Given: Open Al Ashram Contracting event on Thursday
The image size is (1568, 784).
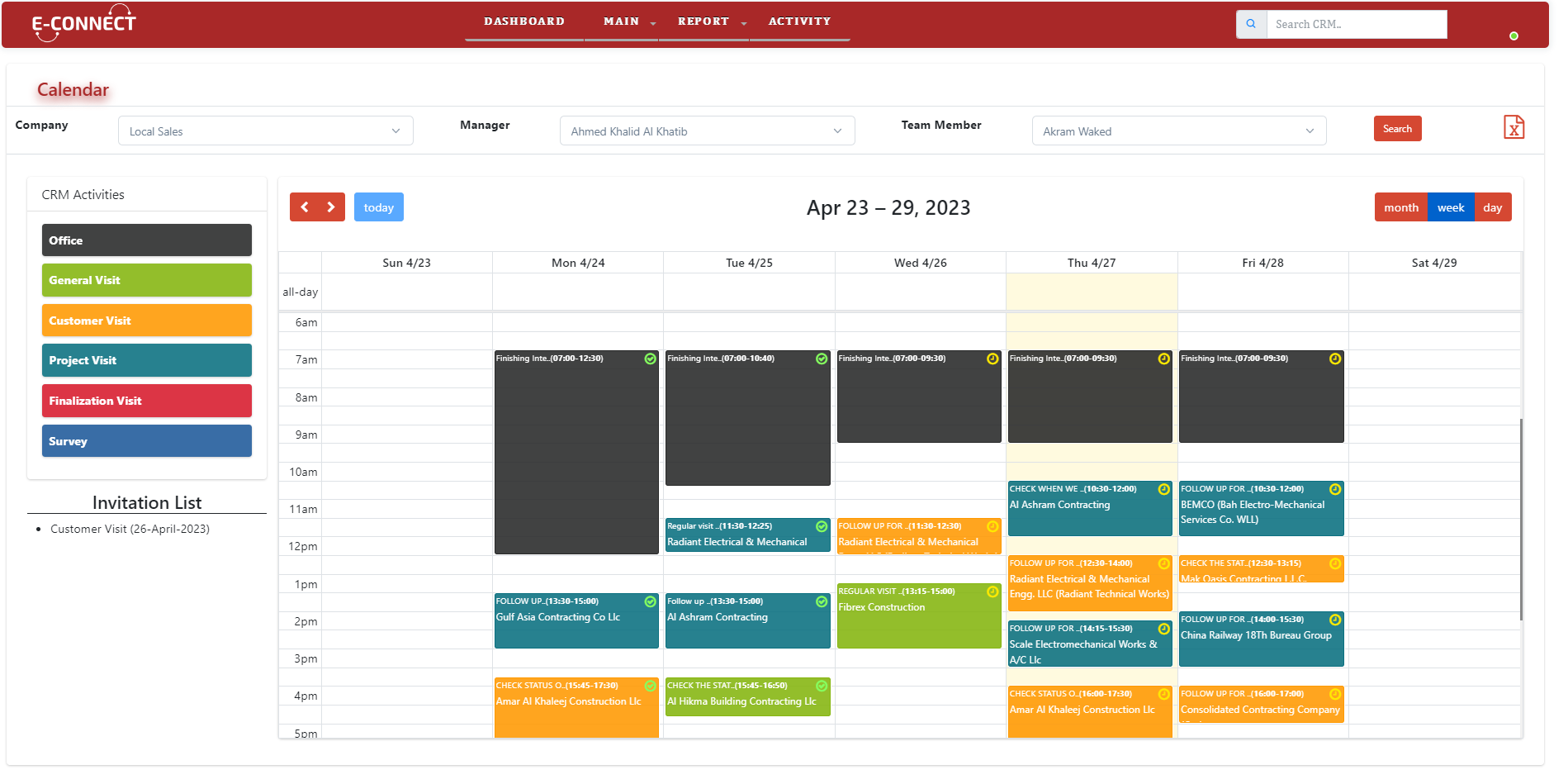Looking at the screenshot, I should [1090, 508].
